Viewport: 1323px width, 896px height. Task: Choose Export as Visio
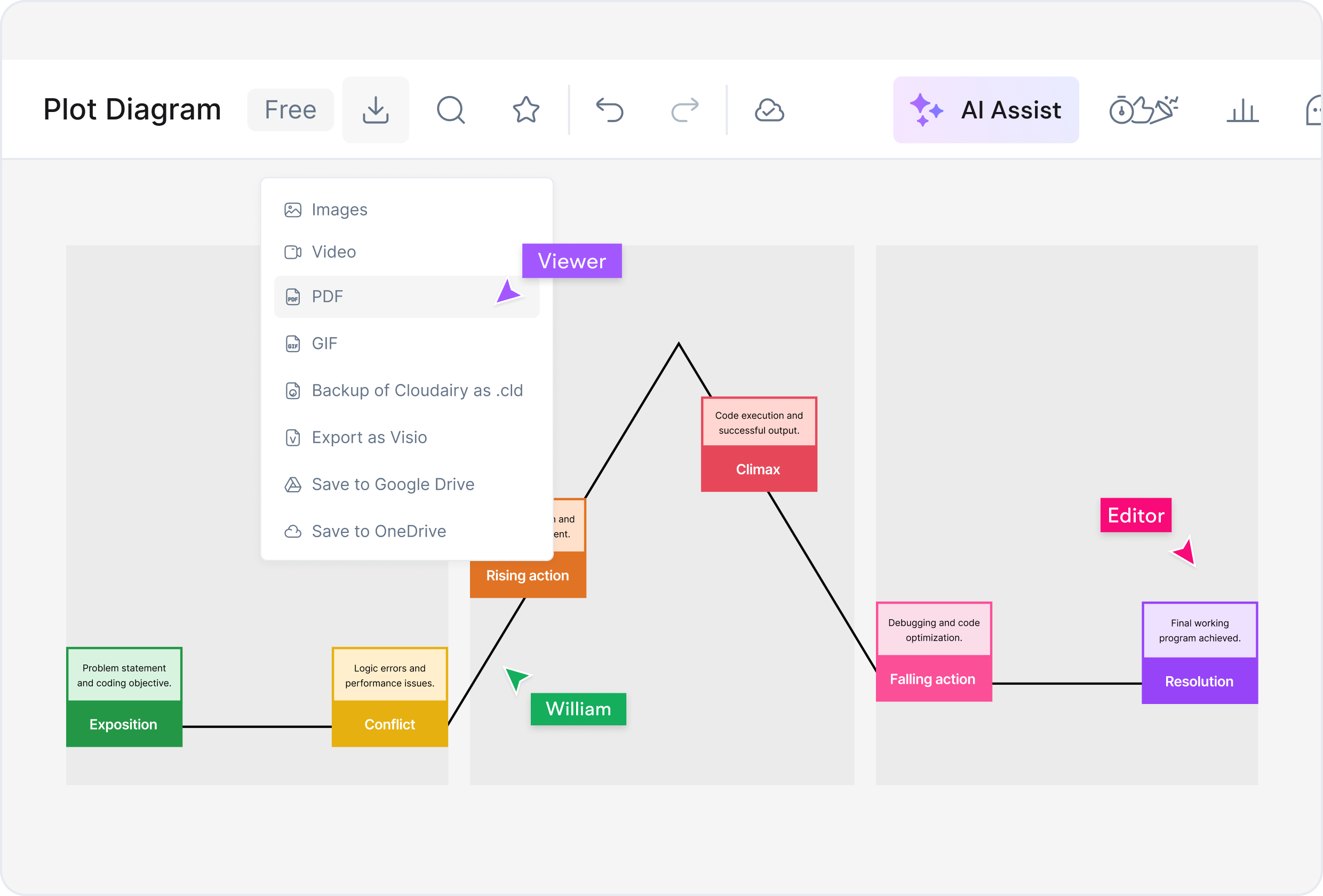(x=407, y=437)
